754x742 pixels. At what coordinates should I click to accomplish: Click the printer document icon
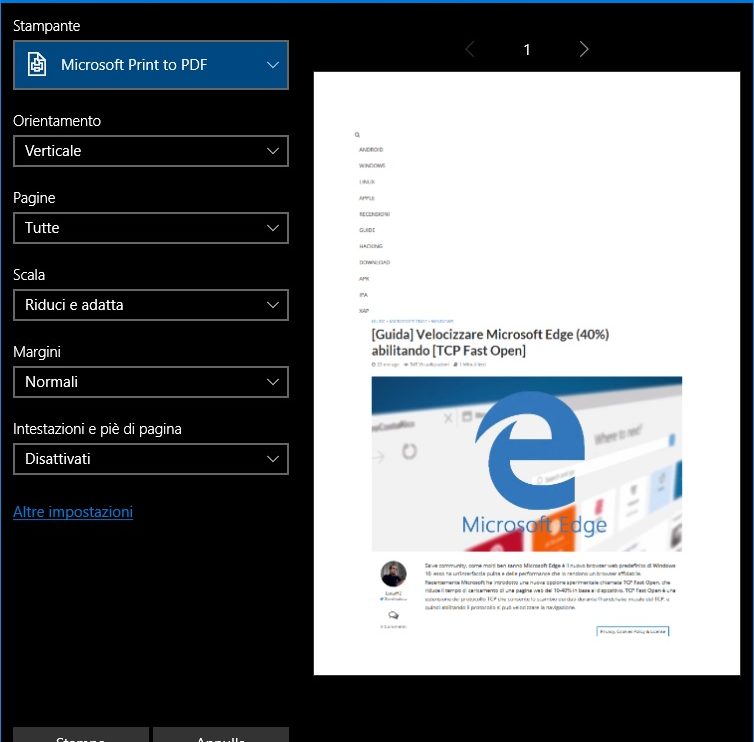37,64
